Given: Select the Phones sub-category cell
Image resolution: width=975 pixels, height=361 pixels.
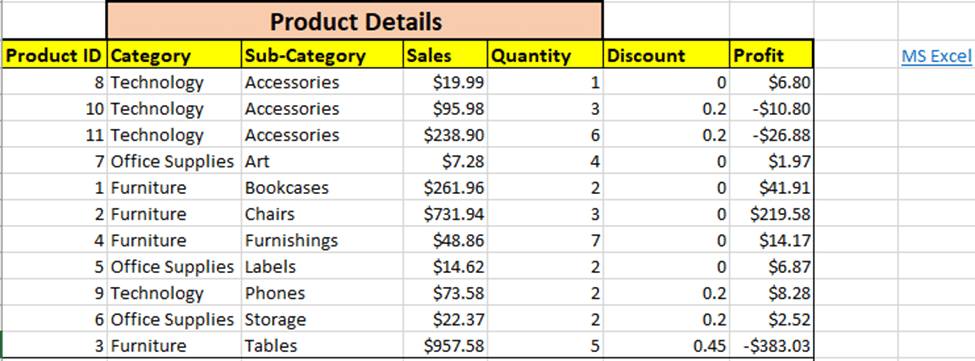Looking at the screenshot, I should pos(322,293).
